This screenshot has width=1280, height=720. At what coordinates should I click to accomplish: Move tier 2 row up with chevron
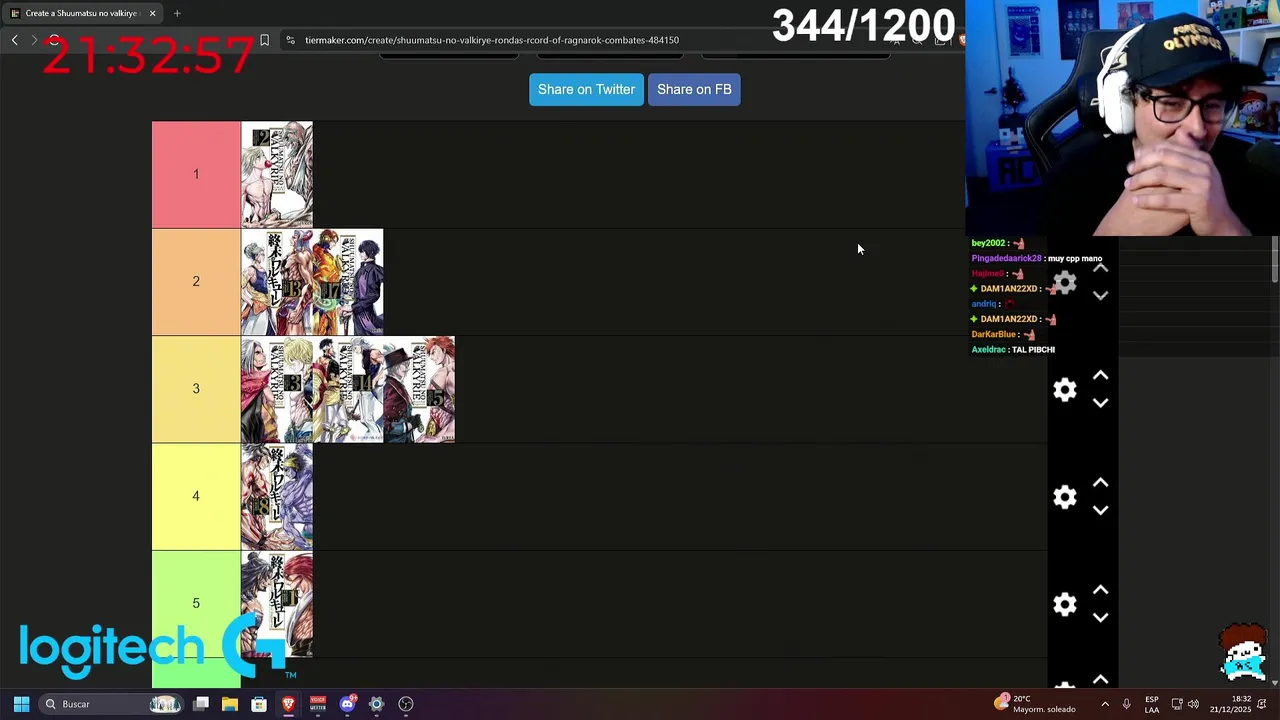tap(1100, 268)
